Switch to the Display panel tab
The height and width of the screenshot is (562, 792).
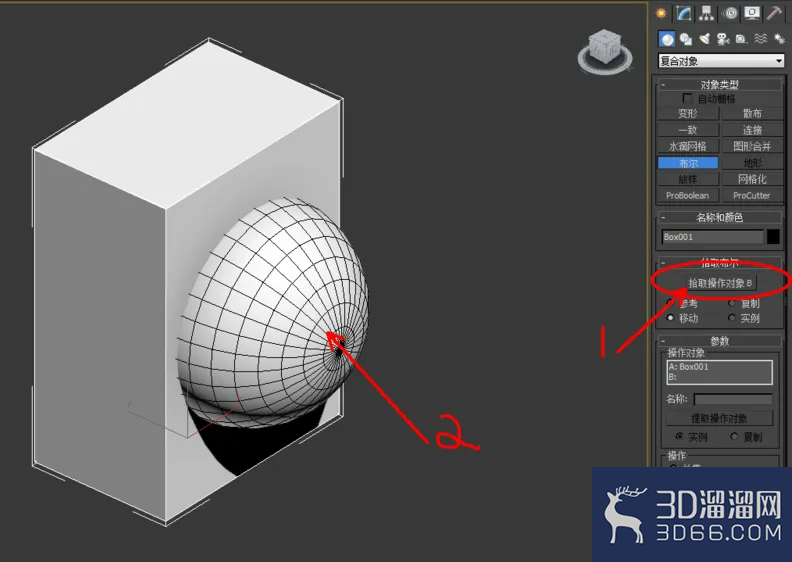coord(752,13)
